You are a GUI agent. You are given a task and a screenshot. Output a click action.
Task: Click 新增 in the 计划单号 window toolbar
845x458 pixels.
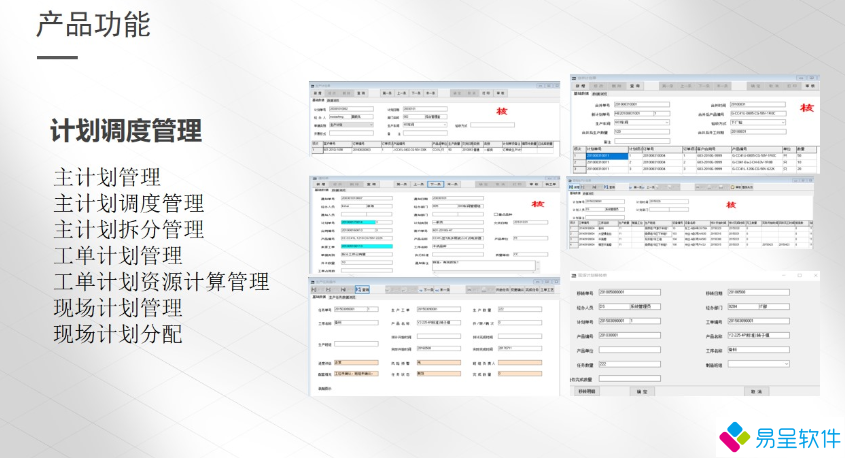pyautogui.click(x=317, y=93)
